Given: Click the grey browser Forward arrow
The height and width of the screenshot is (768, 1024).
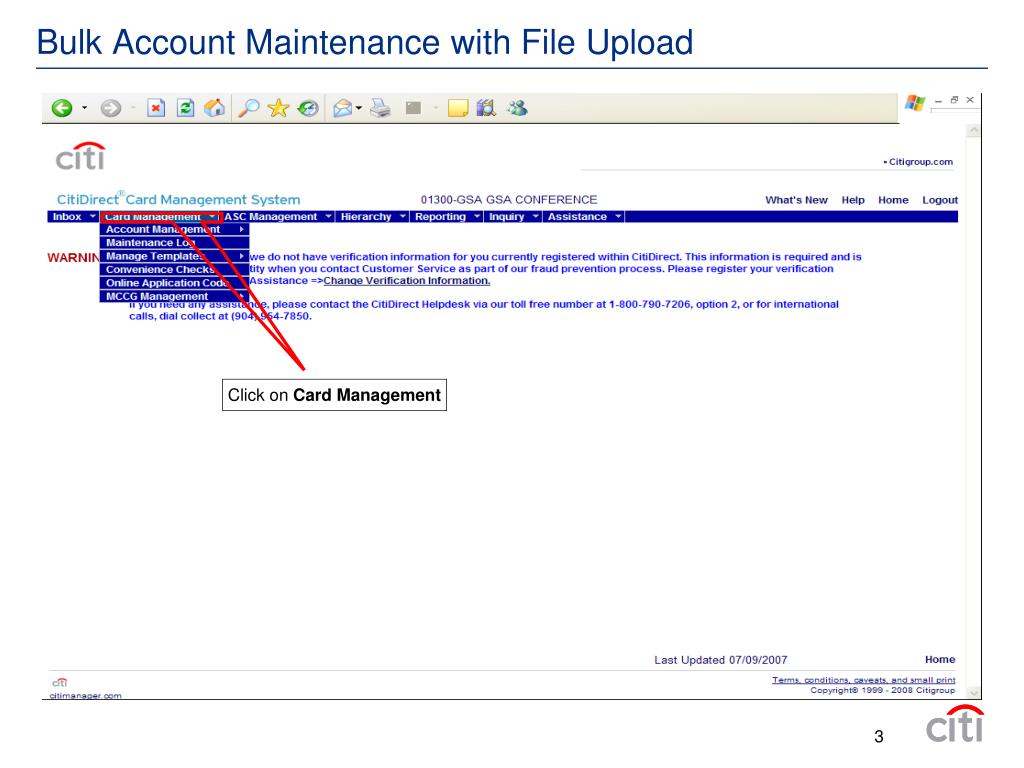Looking at the screenshot, I should pyautogui.click(x=110, y=108).
